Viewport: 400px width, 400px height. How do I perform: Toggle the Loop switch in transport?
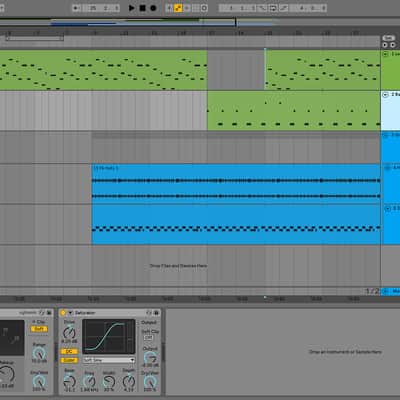(273, 8)
